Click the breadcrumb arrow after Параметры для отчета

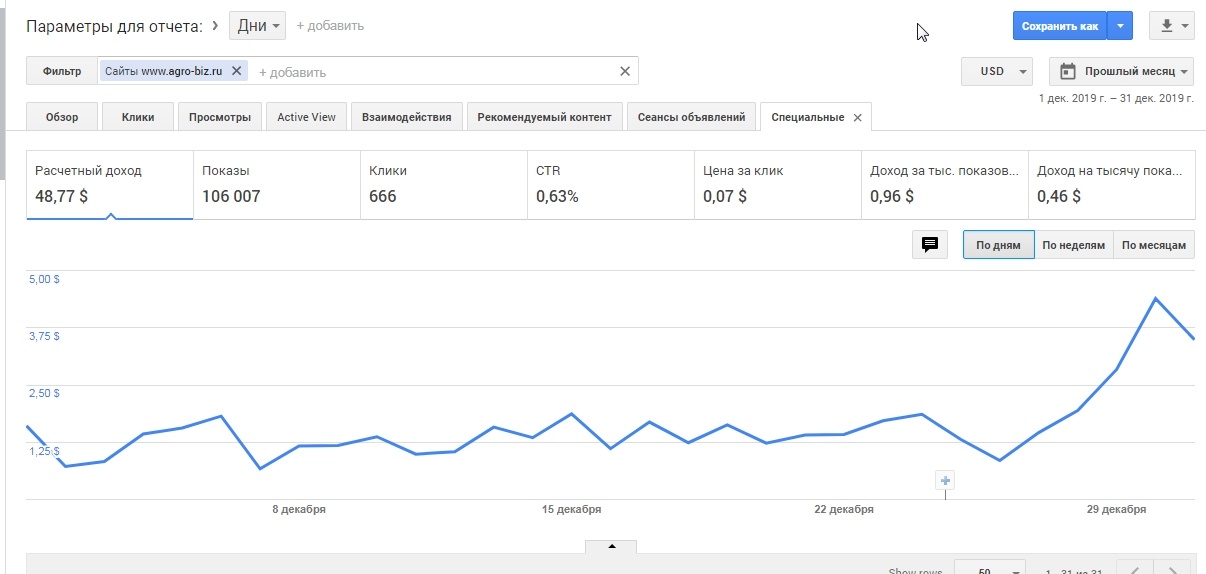pyautogui.click(x=216, y=25)
